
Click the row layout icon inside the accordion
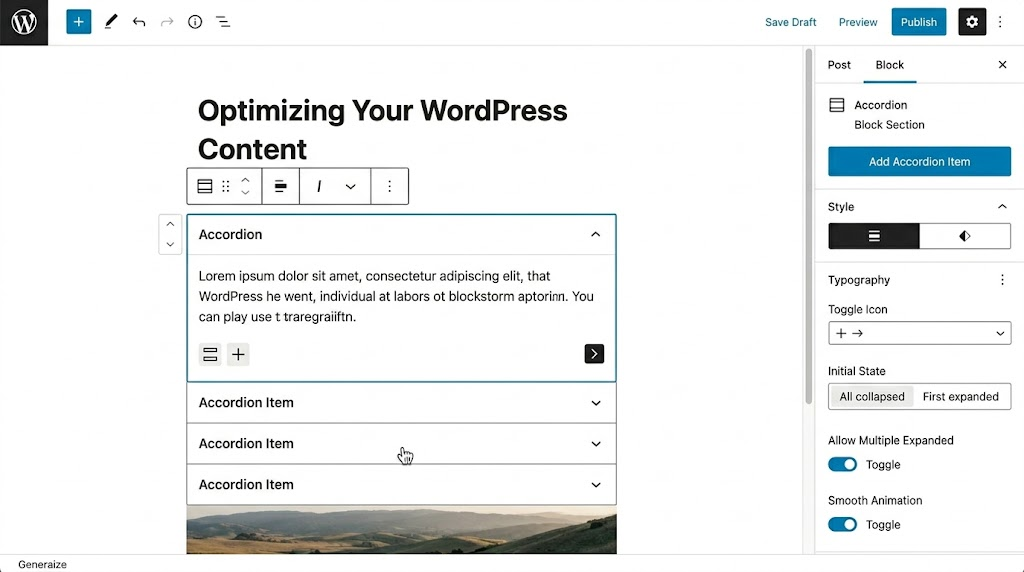210,355
